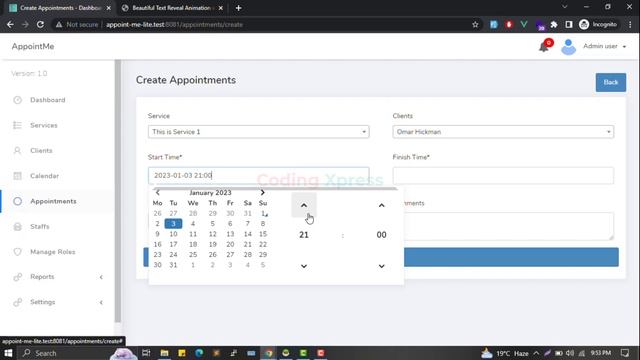Click the Finish Time input field
This screenshot has width=640, height=360.
click(503, 176)
